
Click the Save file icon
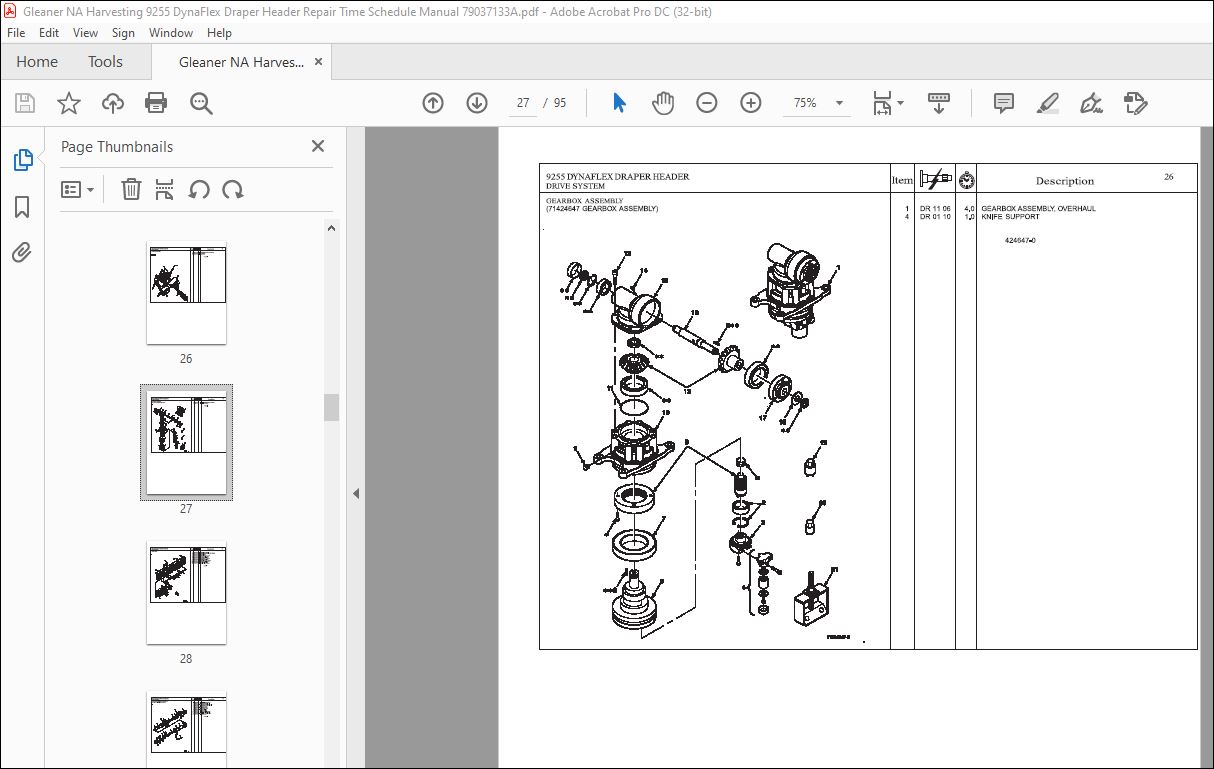coord(25,103)
